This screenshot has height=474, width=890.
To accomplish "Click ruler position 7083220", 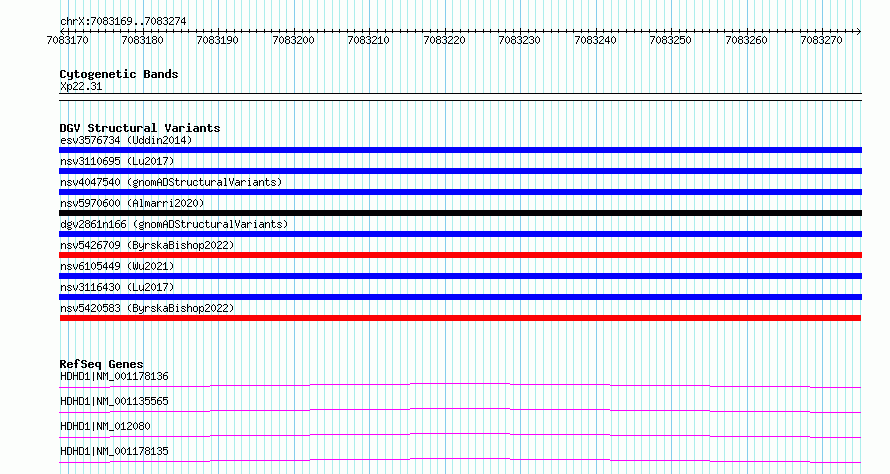I will 444,40.
